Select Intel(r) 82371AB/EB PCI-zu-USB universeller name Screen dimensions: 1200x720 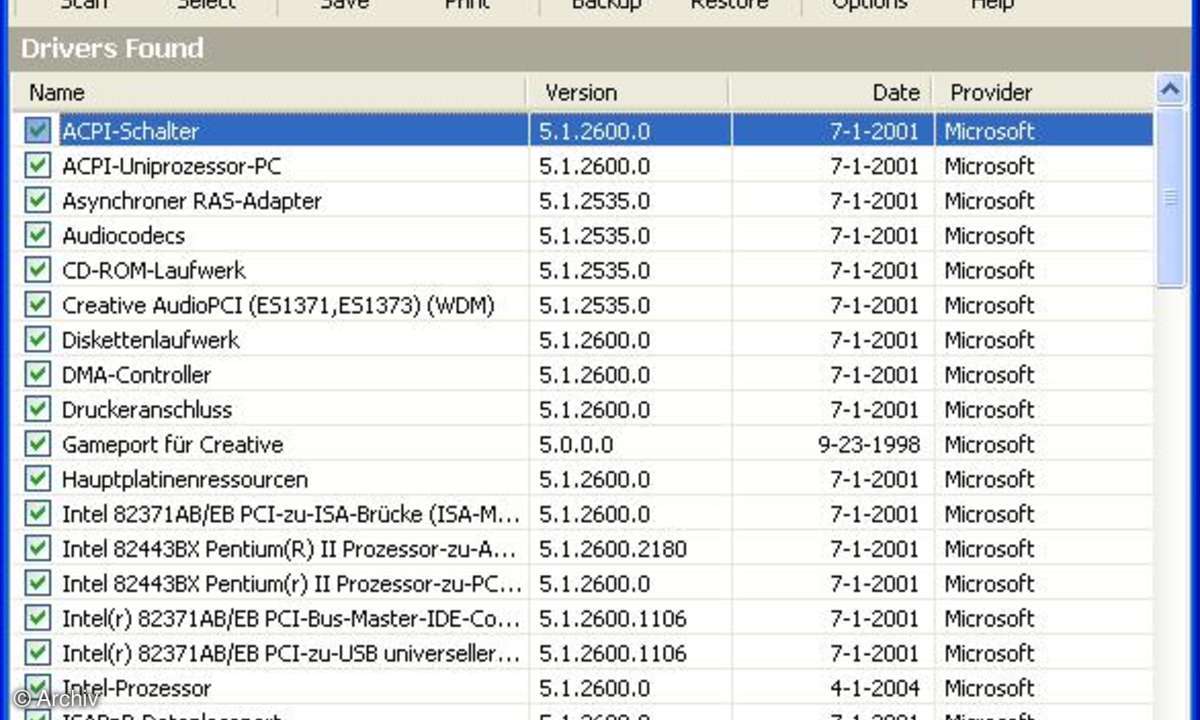pos(292,654)
